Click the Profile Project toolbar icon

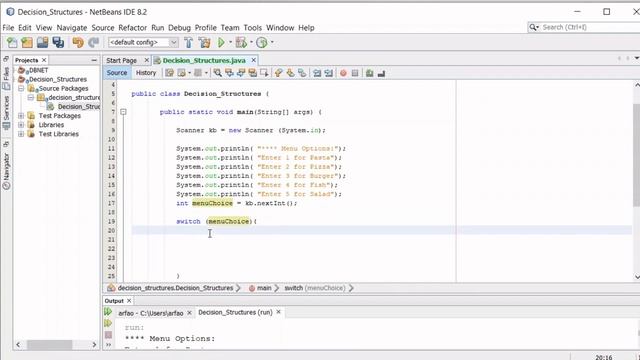[x=262, y=42]
